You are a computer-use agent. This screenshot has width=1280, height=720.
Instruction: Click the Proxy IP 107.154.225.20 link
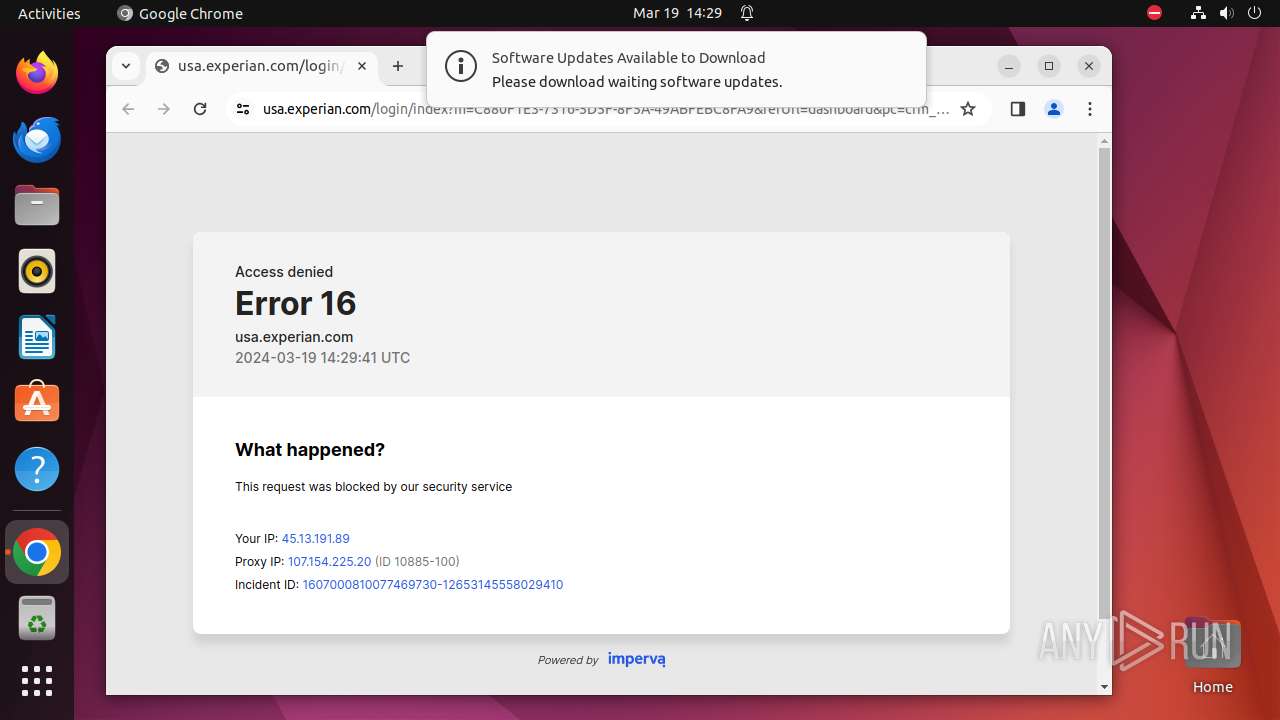[x=329, y=561]
